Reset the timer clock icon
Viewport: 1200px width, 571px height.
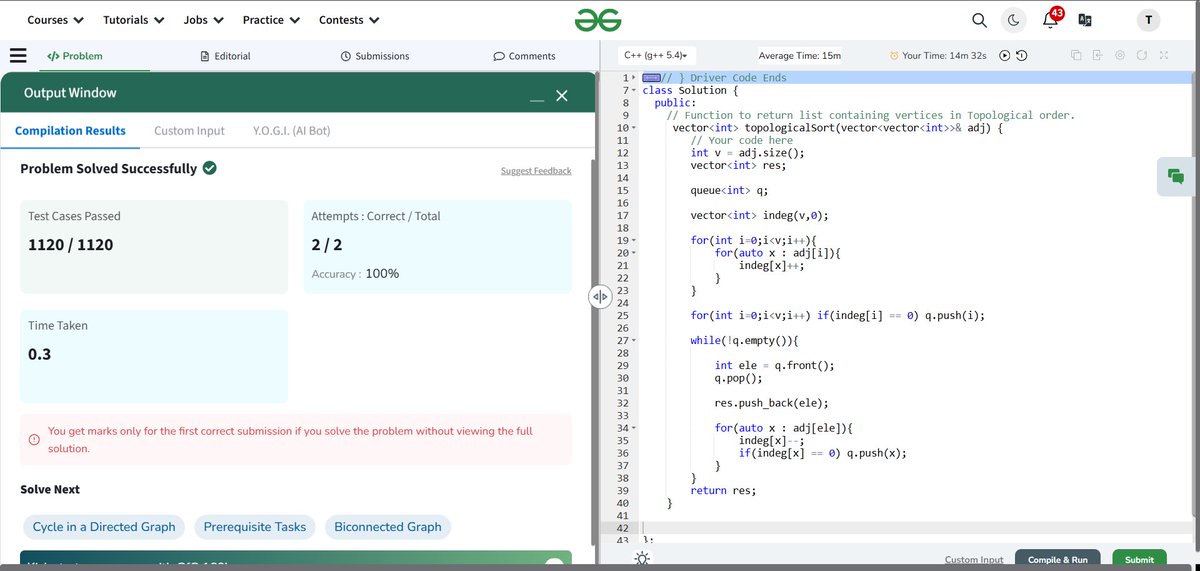[1021, 56]
